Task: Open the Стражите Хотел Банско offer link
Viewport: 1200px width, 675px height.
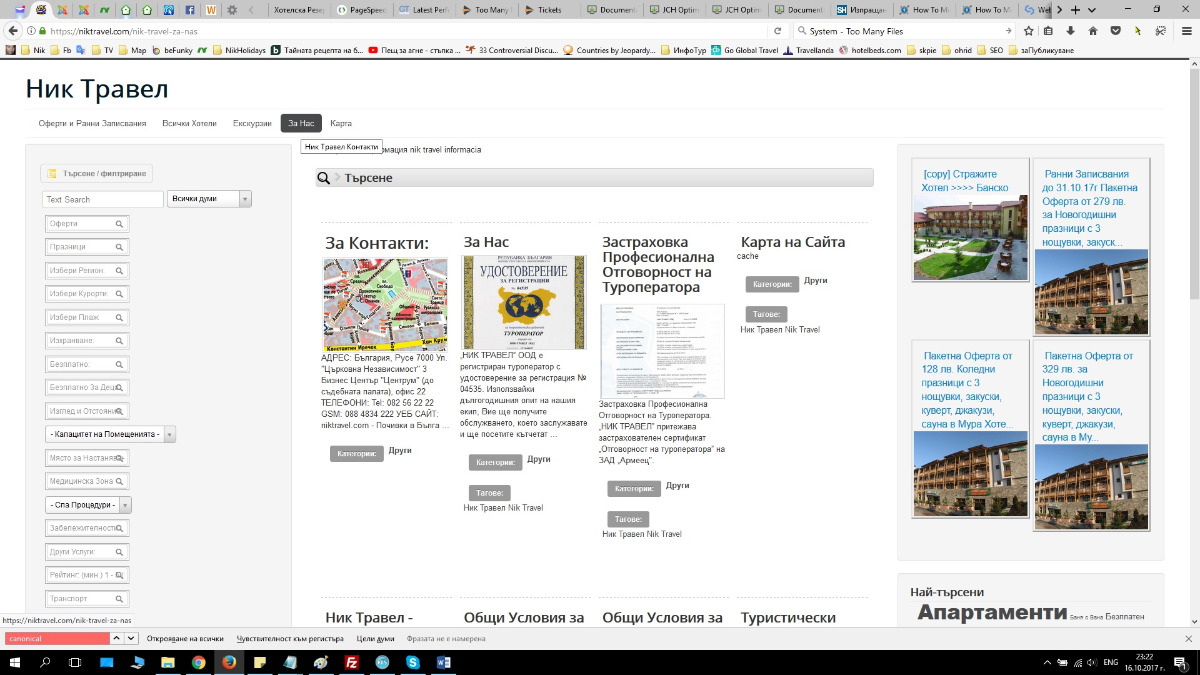Action: 965,181
